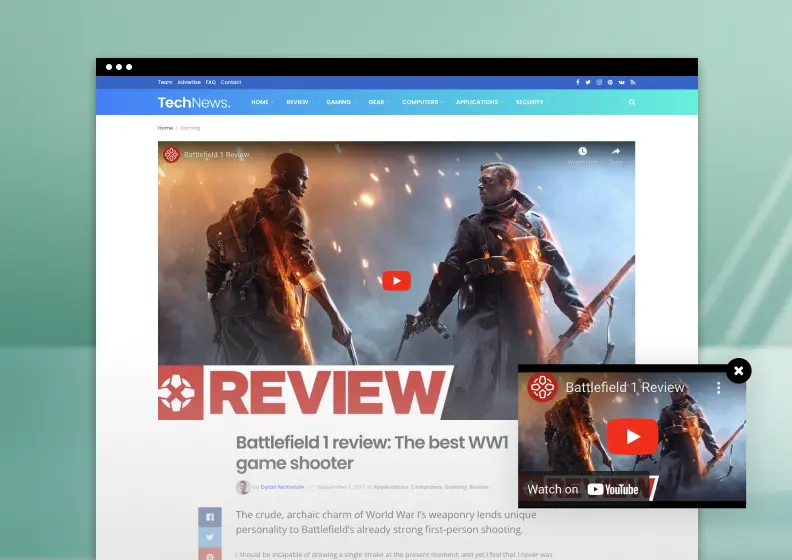
Task: Open the author Dylan McKenzie link
Action: point(282,487)
